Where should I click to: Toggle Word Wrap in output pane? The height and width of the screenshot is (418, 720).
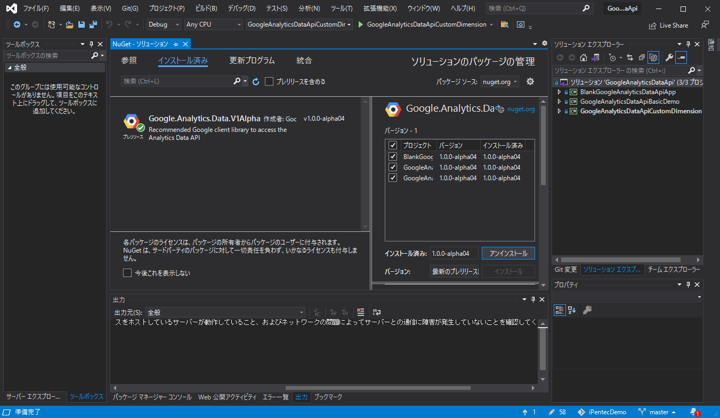(377, 312)
